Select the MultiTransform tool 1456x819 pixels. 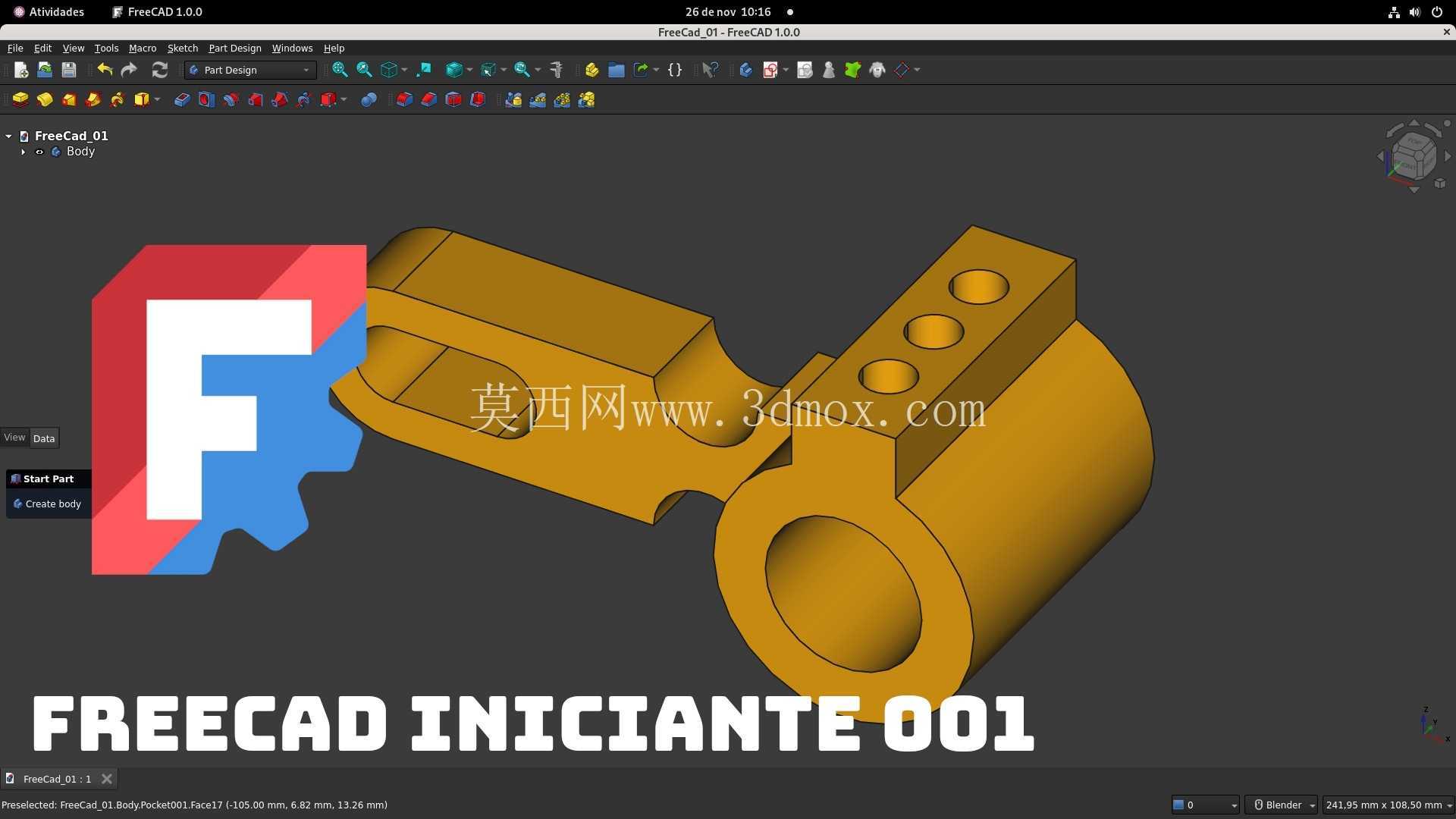586,99
